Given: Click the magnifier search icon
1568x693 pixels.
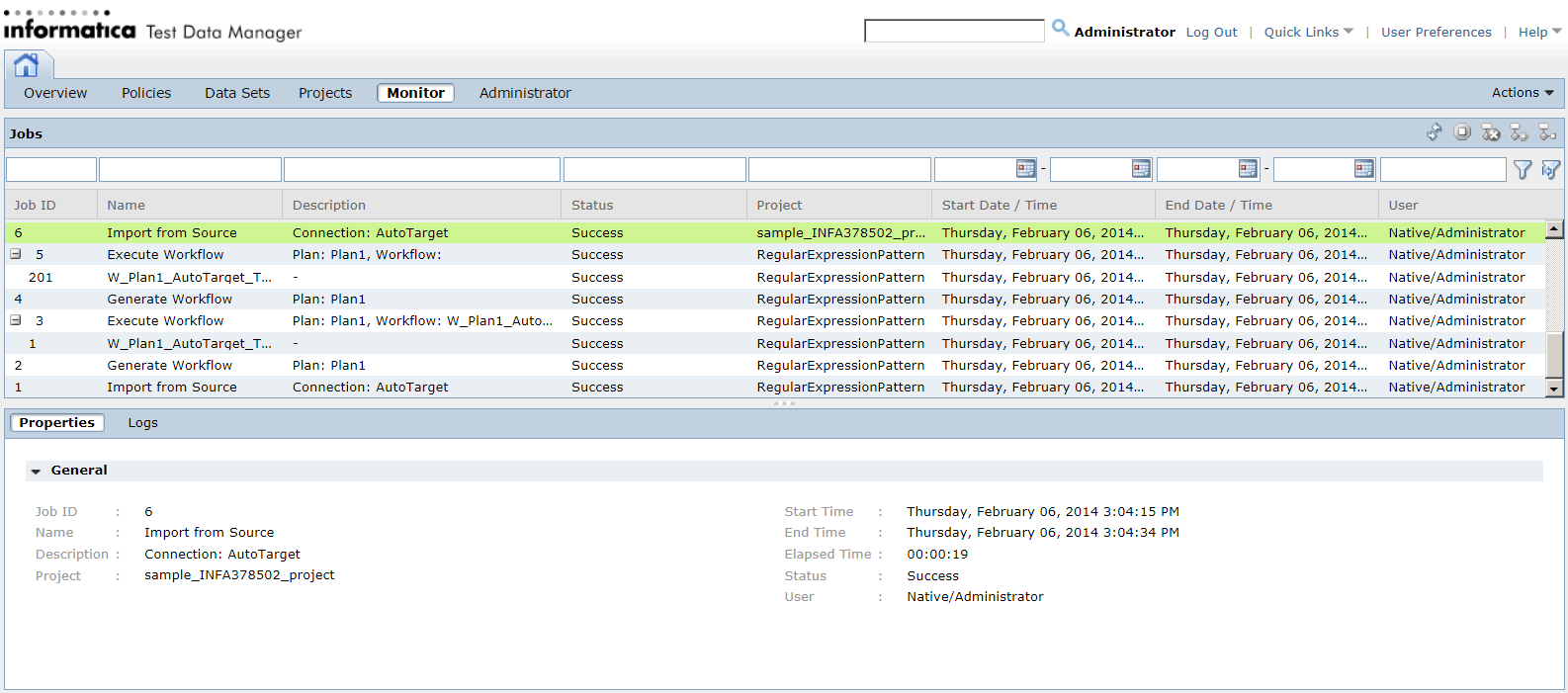Looking at the screenshot, I should pos(1060,29).
